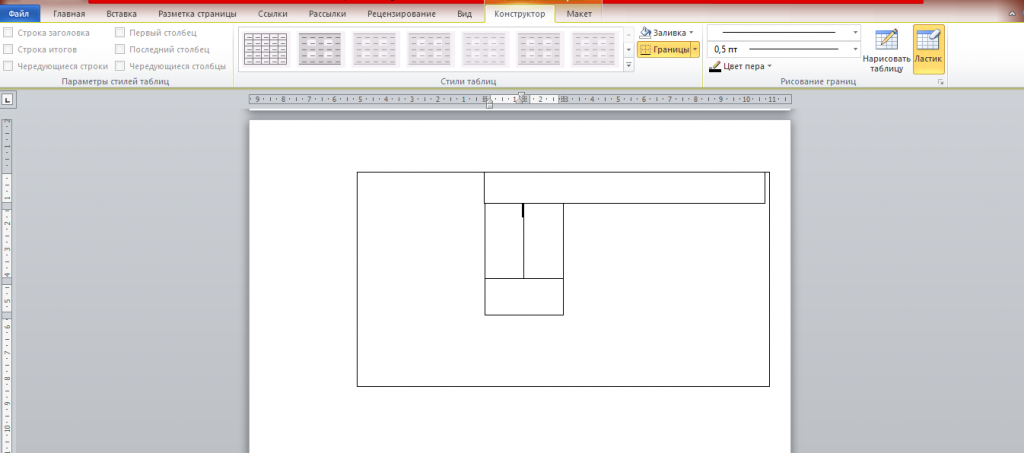The image size is (1024, 453).
Task: Show next row of table styles
Action: click(629, 50)
